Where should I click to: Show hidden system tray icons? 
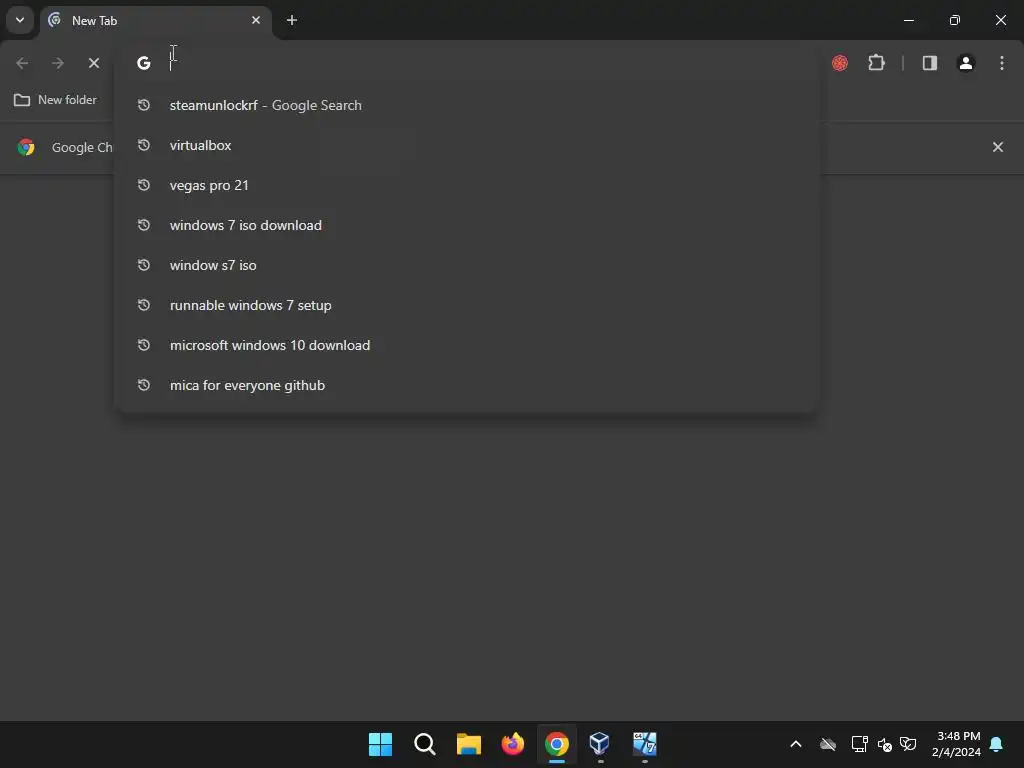pyautogui.click(x=795, y=744)
